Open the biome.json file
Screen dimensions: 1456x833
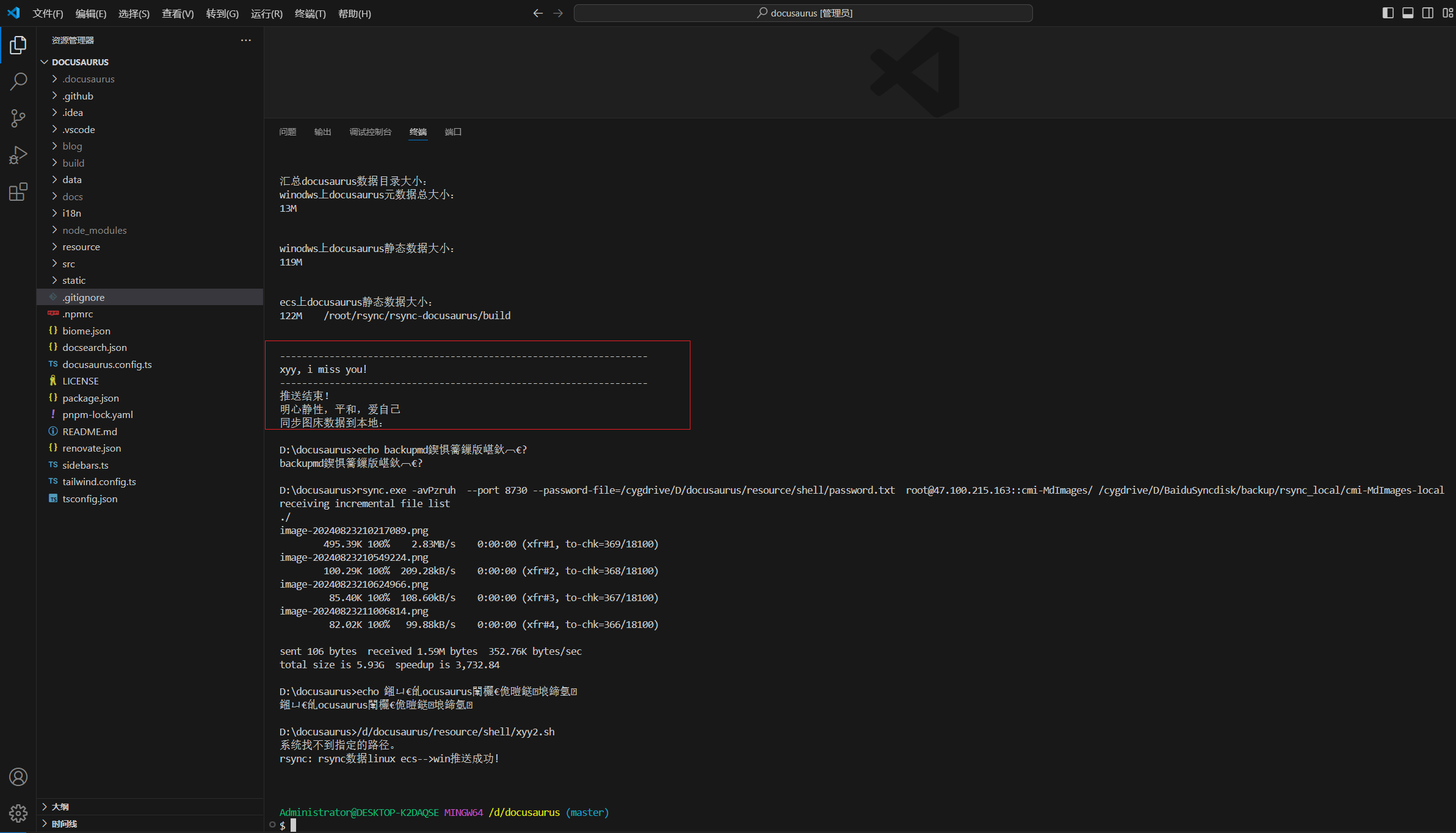[x=150, y=331]
